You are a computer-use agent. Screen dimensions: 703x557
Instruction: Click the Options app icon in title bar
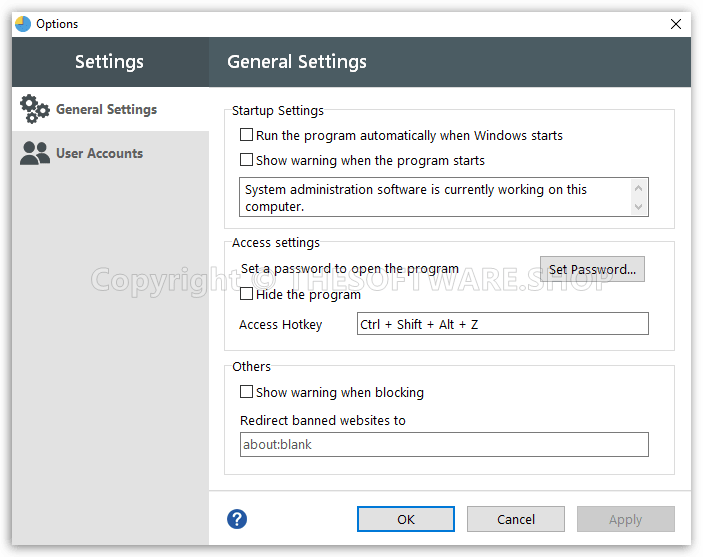click(x=23, y=24)
